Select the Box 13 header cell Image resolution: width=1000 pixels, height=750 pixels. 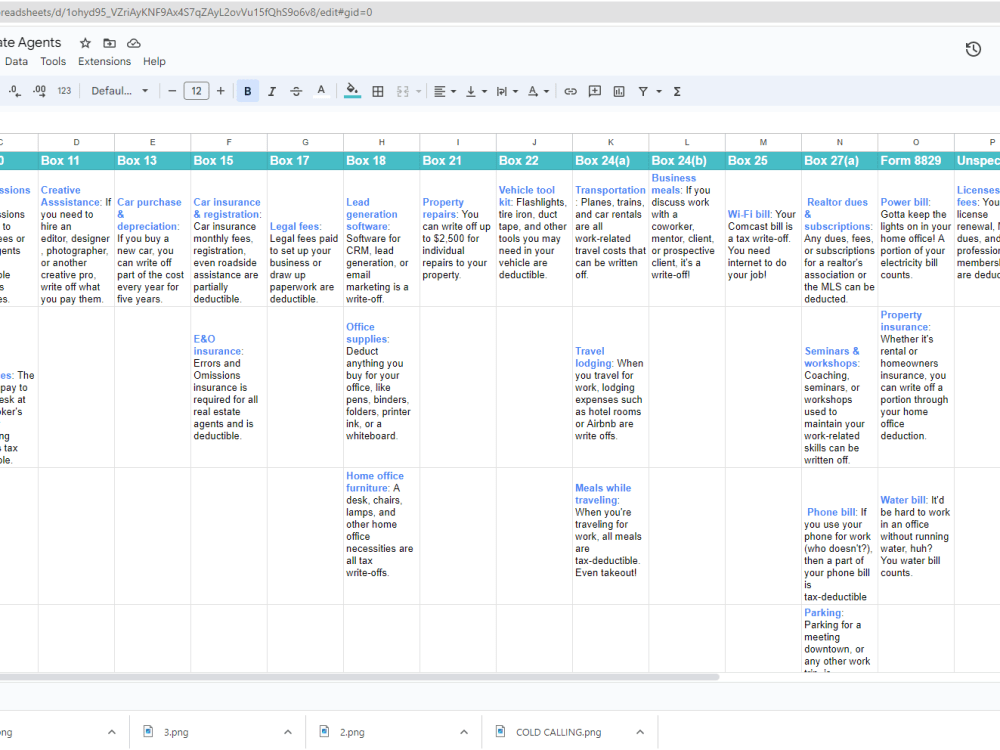152,161
